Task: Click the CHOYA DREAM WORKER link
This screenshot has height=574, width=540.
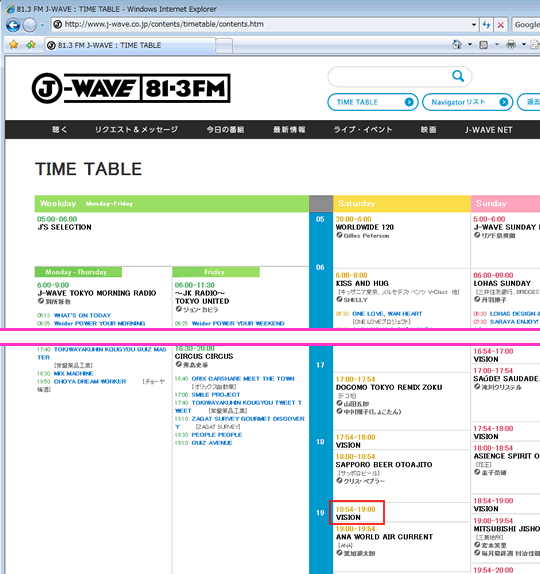Action: coord(90,381)
